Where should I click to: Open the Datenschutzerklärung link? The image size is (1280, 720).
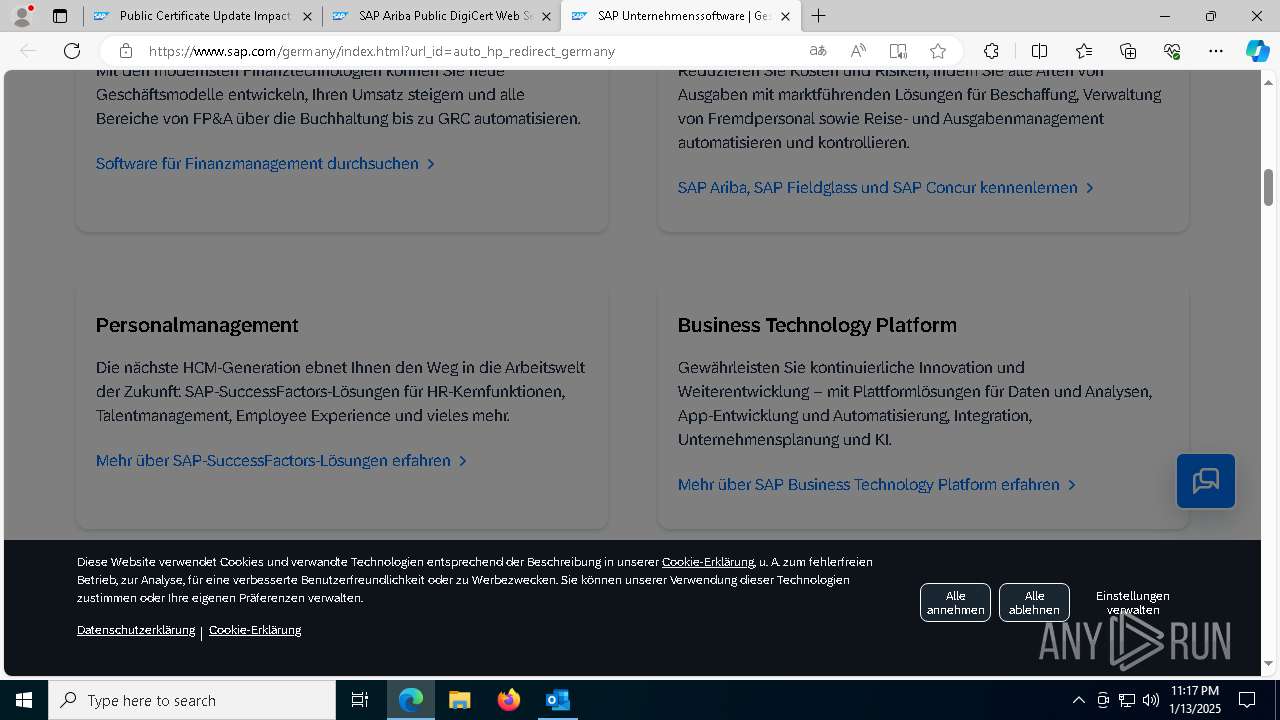pos(136,630)
